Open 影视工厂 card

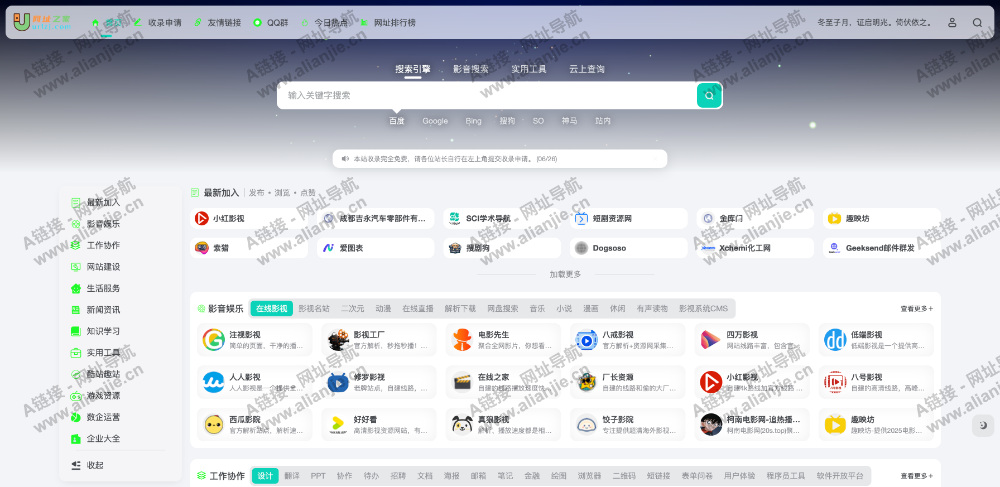[x=379, y=340]
